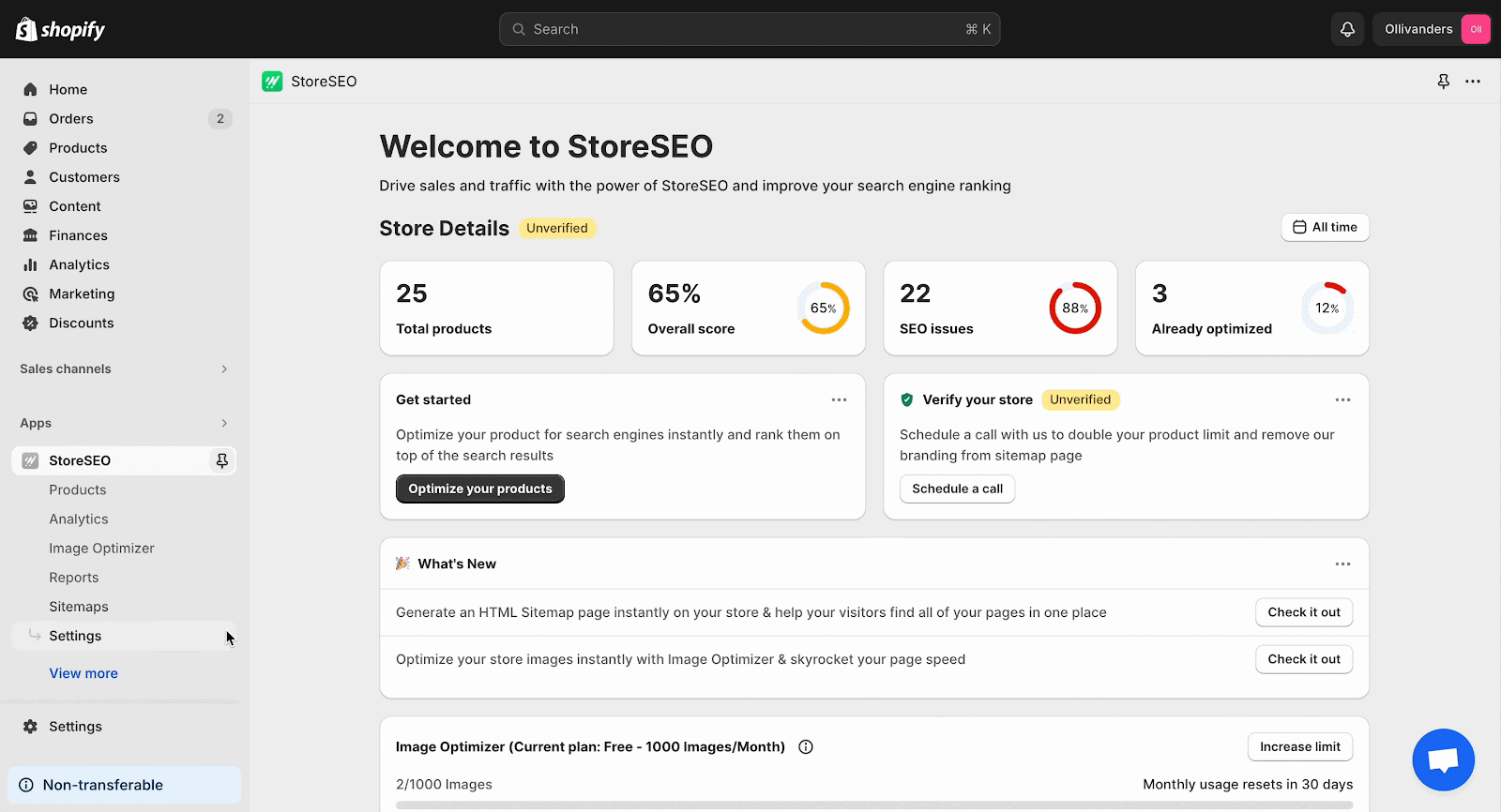Open StoreSEO Products submenu item
Screen dimensions: 1501x812
[78, 489]
